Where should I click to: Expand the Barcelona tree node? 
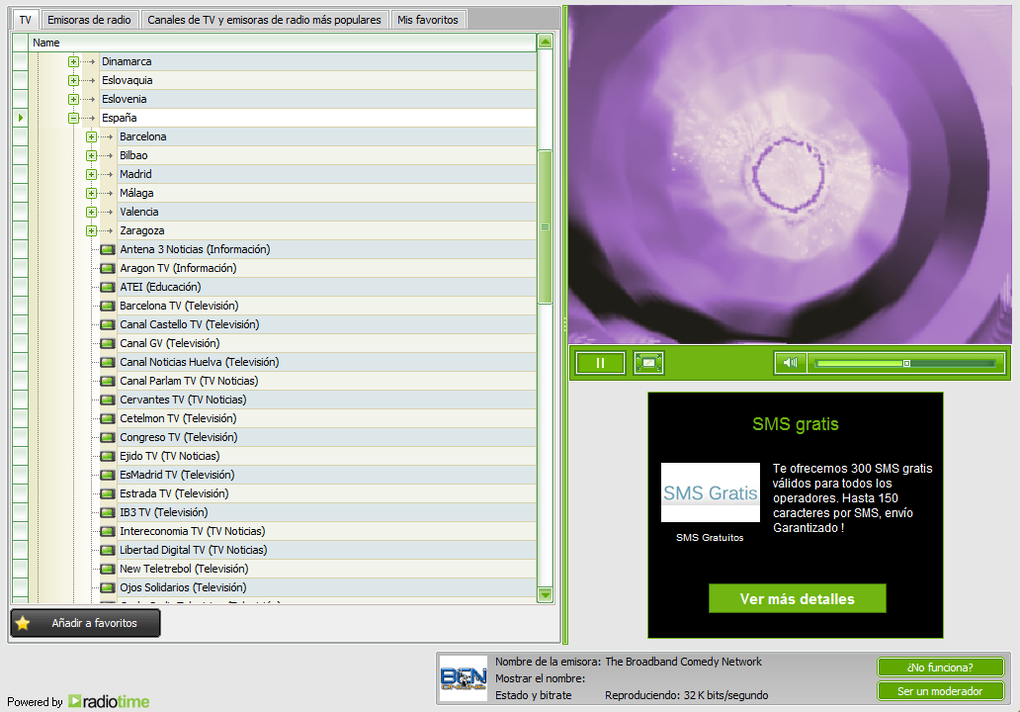pos(91,137)
